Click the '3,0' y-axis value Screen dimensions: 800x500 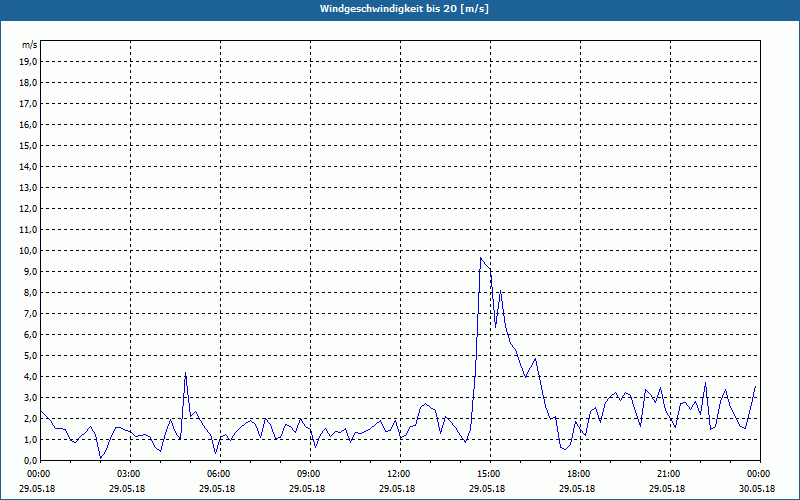(x=30, y=397)
